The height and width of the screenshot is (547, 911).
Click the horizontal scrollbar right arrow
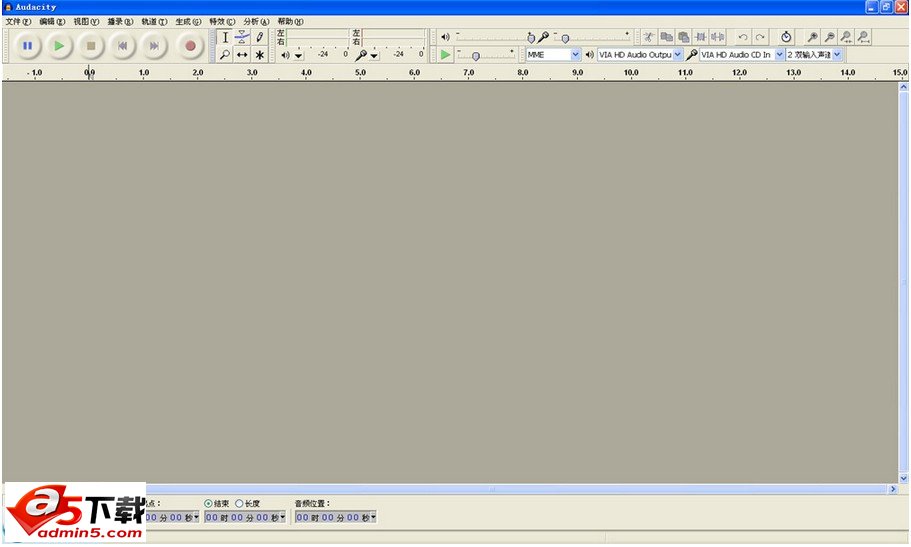pos(894,489)
